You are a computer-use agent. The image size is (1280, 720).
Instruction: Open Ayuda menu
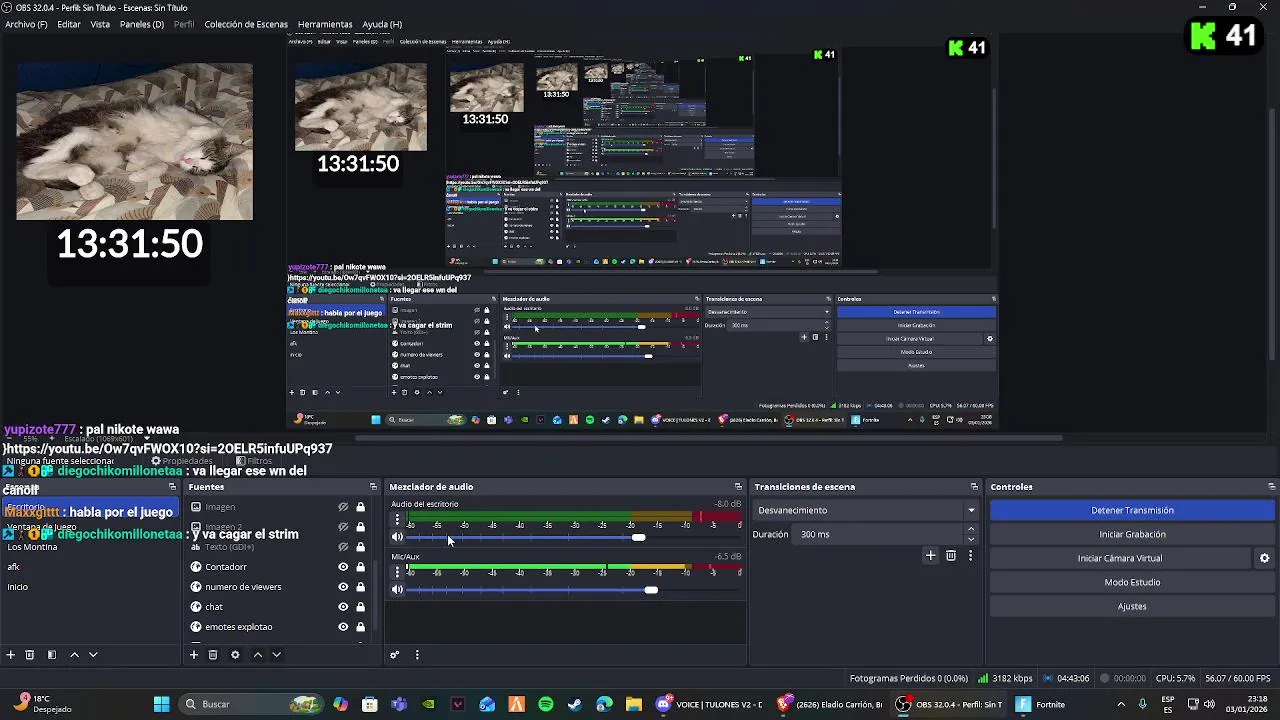(382, 24)
